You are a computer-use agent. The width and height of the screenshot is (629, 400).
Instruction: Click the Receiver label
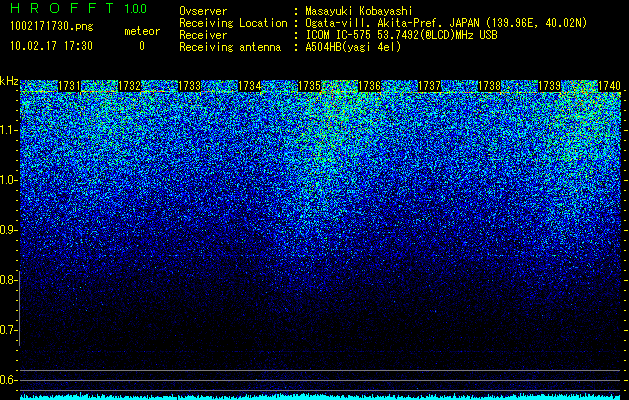coord(203,35)
